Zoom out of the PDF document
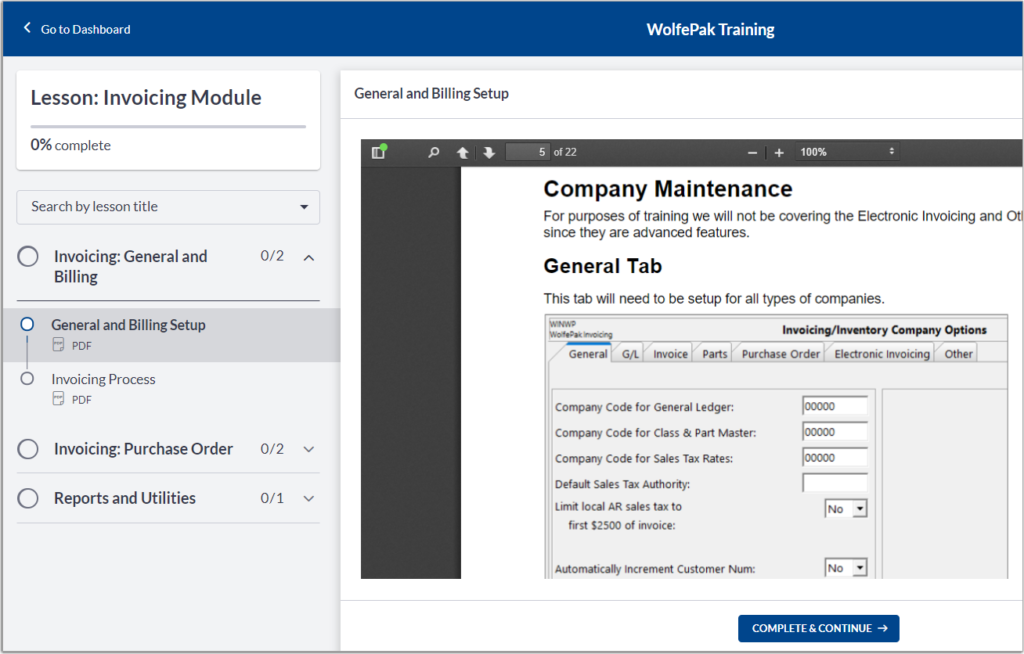Viewport: 1024px width, 654px height. (752, 151)
